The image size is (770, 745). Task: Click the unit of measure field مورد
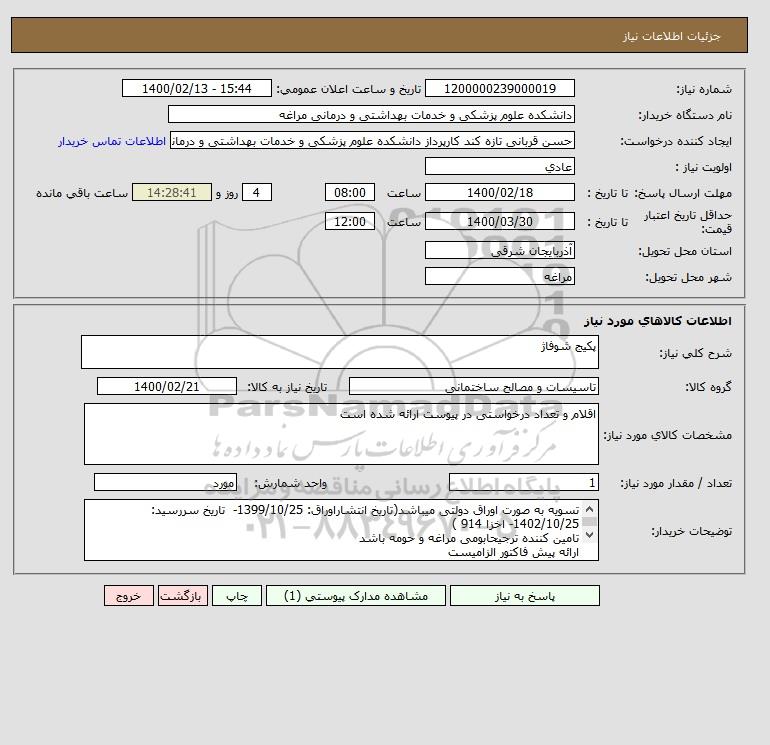coord(165,483)
